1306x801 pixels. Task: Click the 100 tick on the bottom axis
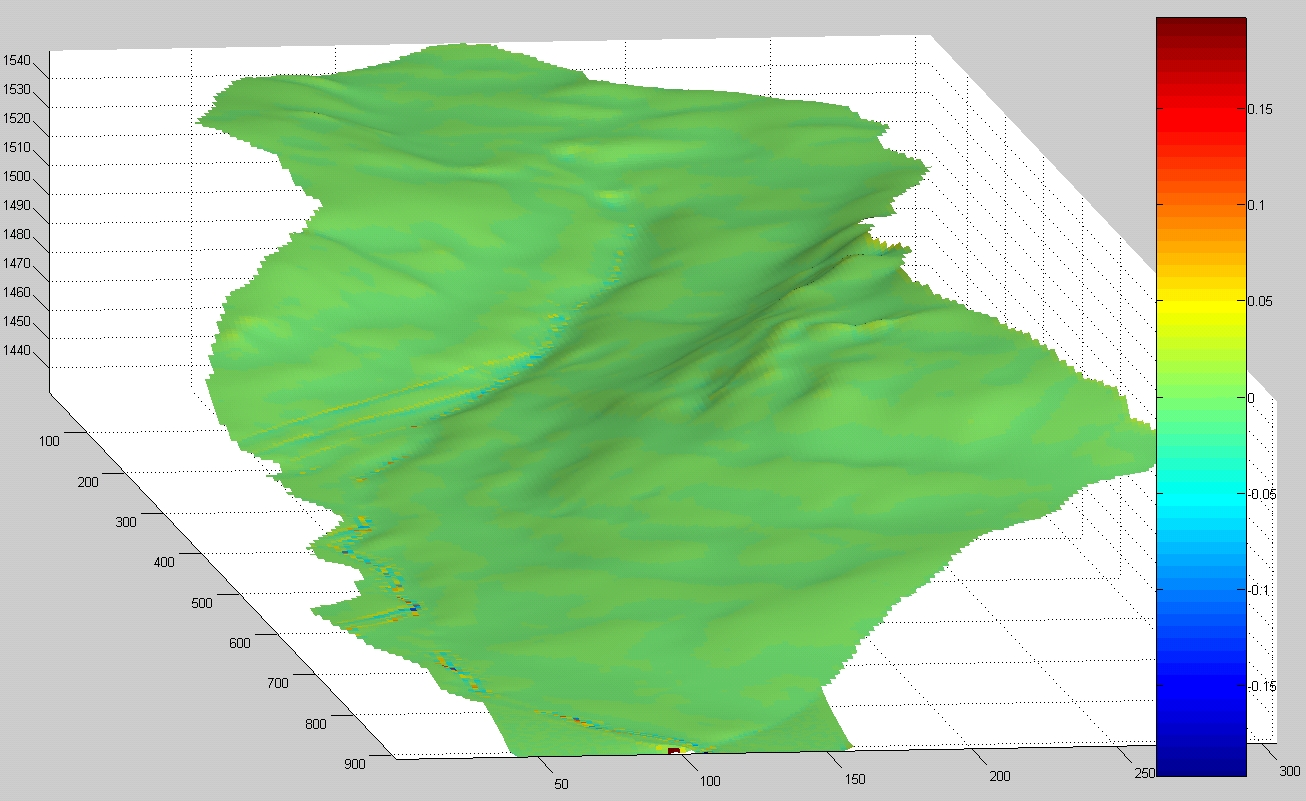(x=710, y=780)
